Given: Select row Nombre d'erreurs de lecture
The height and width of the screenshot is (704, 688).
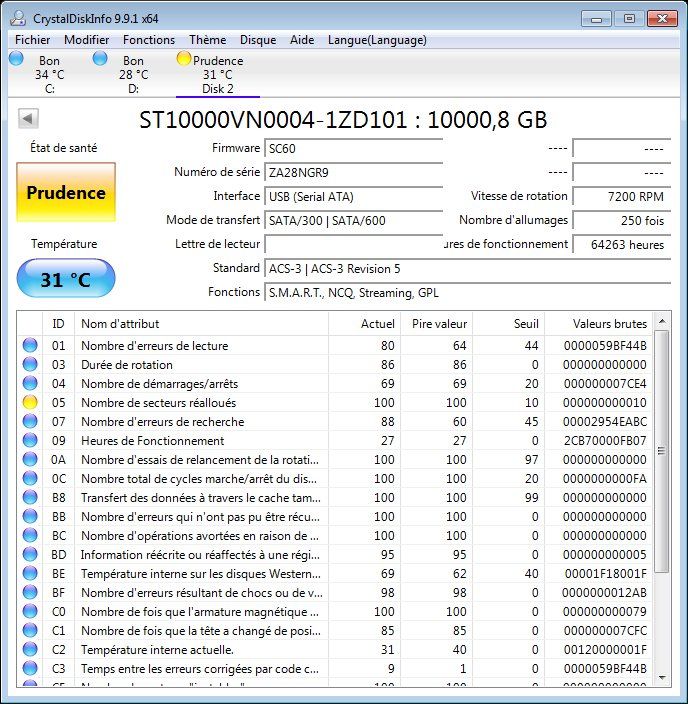Looking at the screenshot, I should click(335, 345).
